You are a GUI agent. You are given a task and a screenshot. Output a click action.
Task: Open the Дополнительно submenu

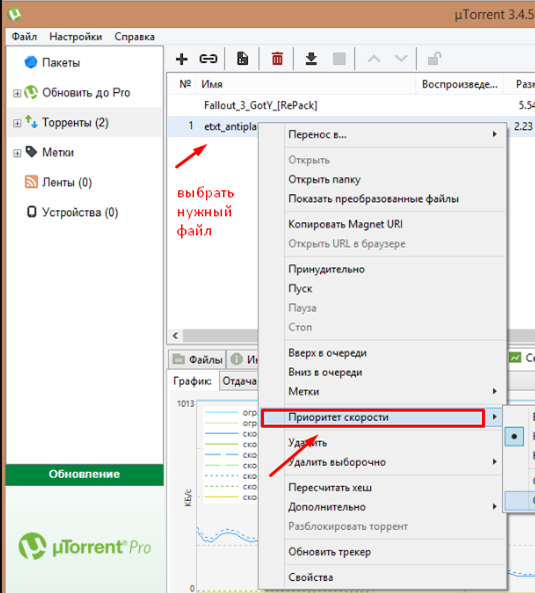point(383,507)
